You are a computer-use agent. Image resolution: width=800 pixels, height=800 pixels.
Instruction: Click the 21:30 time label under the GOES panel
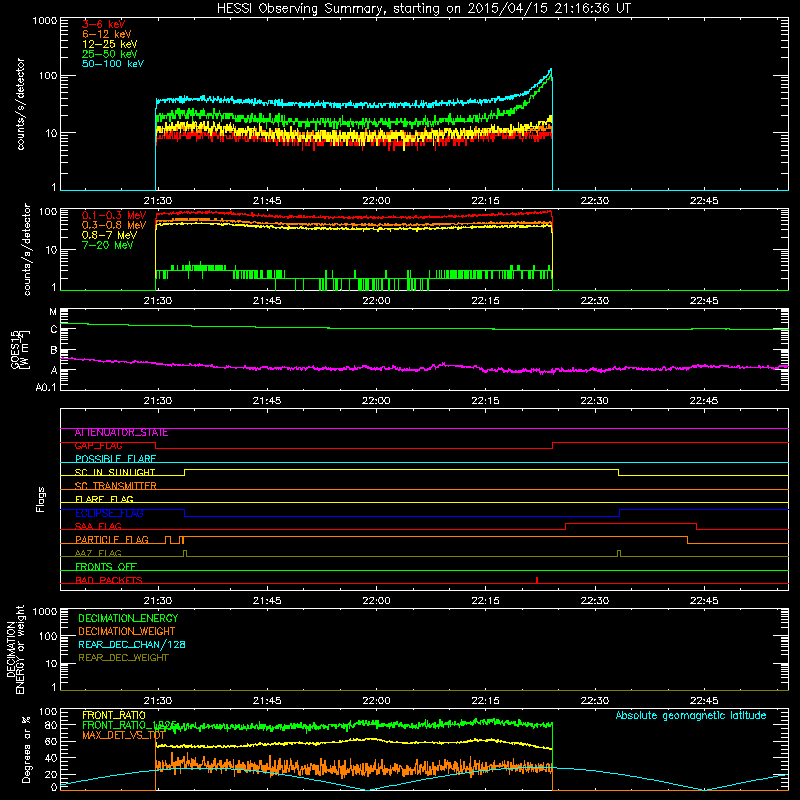tap(158, 401)
